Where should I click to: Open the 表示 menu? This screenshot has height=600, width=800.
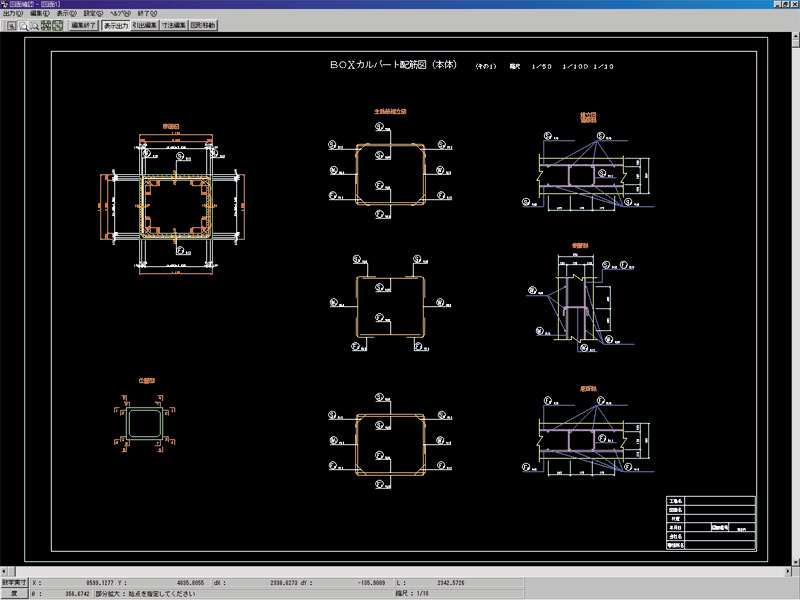[67, 14]
